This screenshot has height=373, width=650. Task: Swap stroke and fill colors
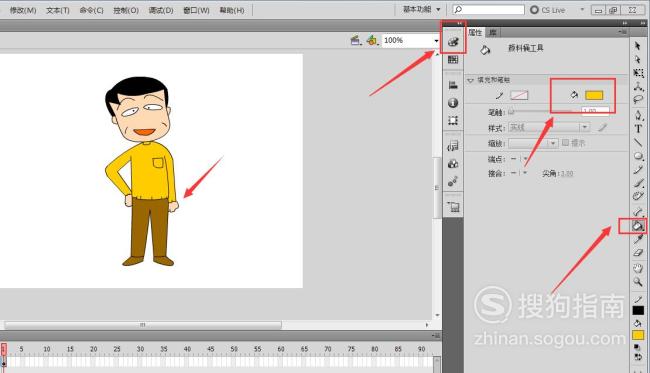point(638,357)
